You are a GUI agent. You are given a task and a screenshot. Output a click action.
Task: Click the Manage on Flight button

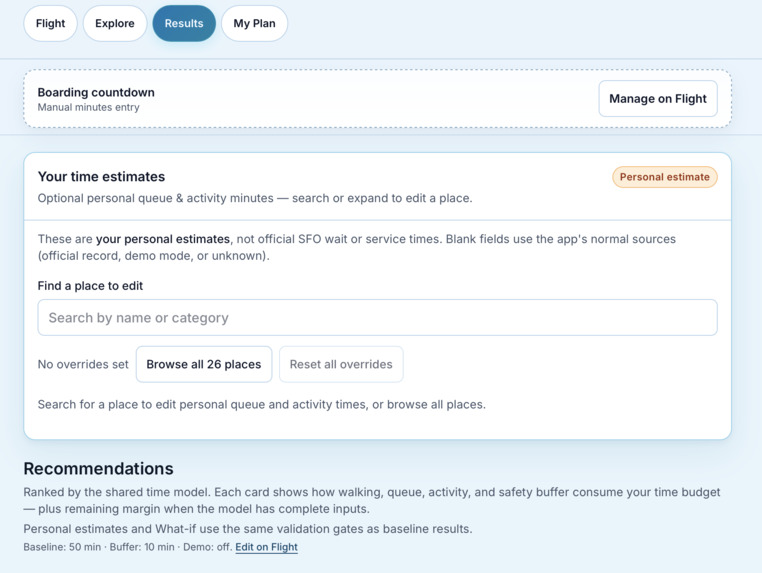pyautogui.click(x=658, y=99)
